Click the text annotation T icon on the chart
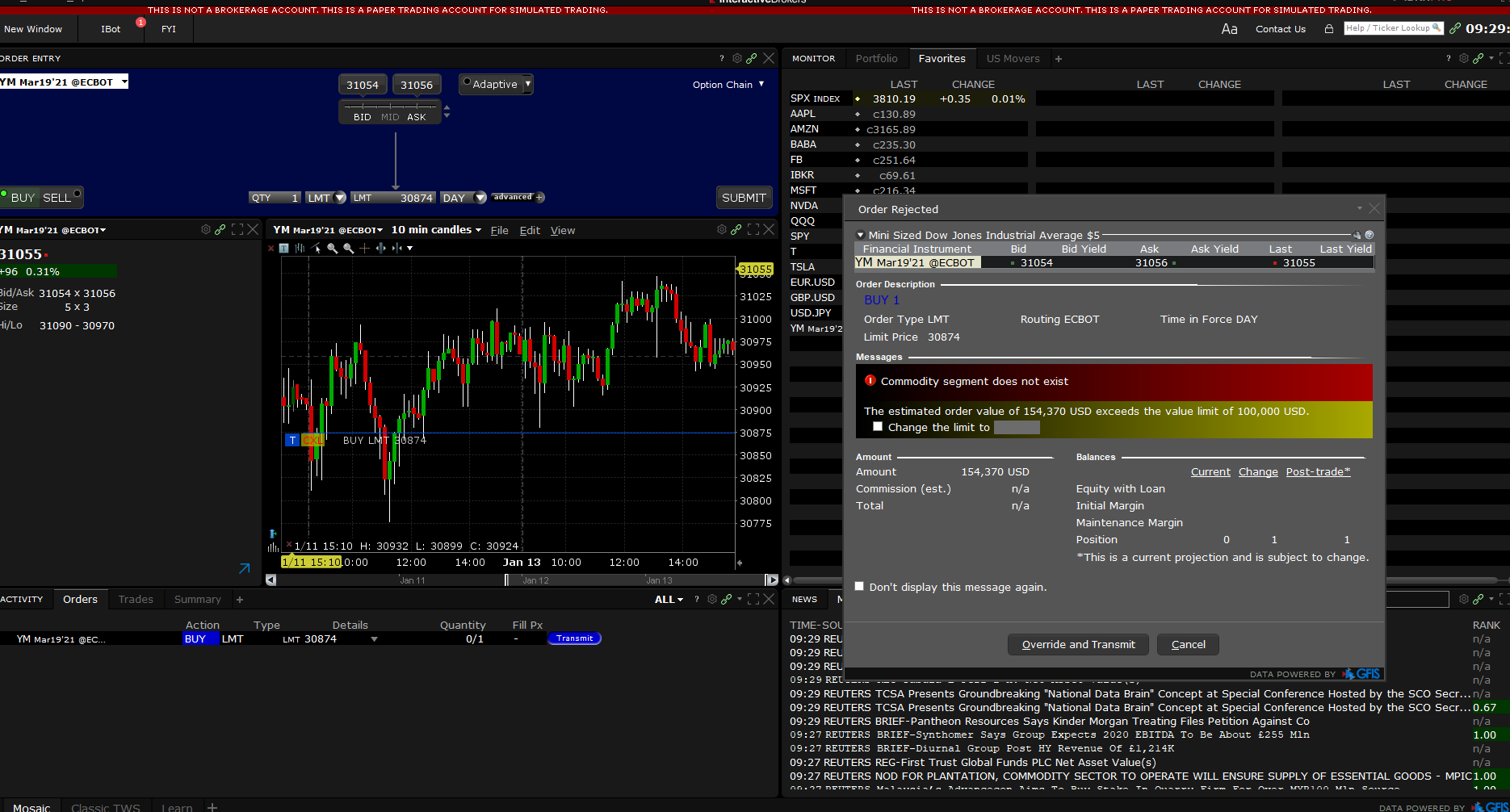 pos(283,248)
